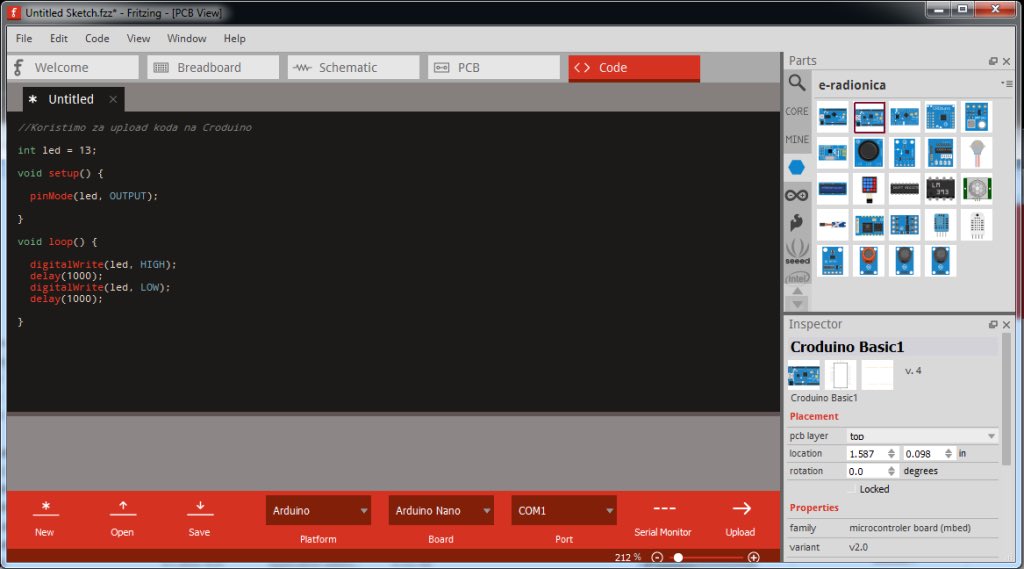Pick the 4x4 keypad part
This screenshot has height=569, width=1024.
click(x=869, y=189)
